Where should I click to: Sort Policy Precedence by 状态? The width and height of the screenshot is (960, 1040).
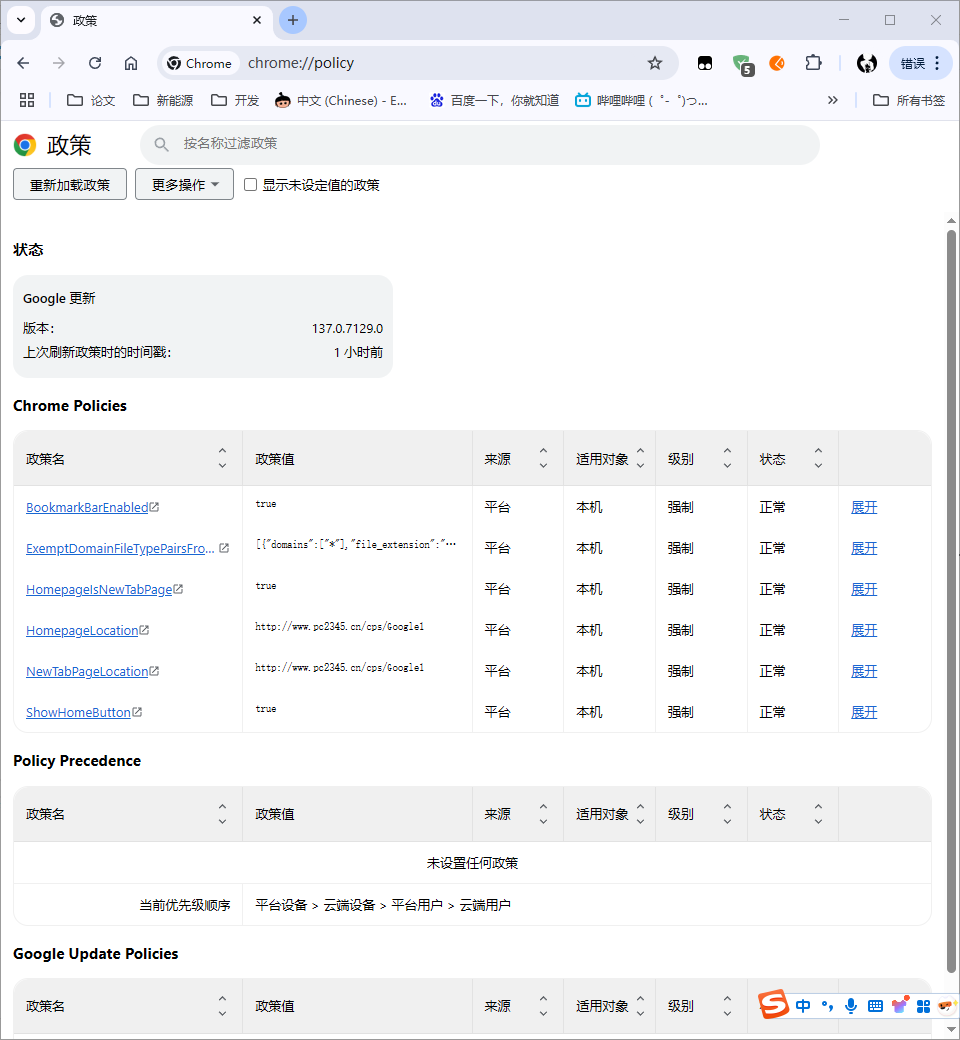click(818, 814)
